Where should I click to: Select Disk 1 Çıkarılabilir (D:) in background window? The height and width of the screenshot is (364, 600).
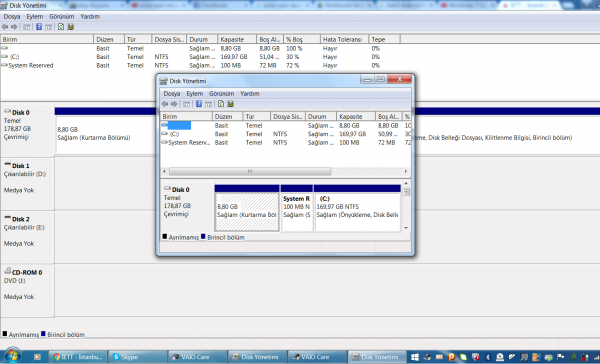(x=27, y=183)
